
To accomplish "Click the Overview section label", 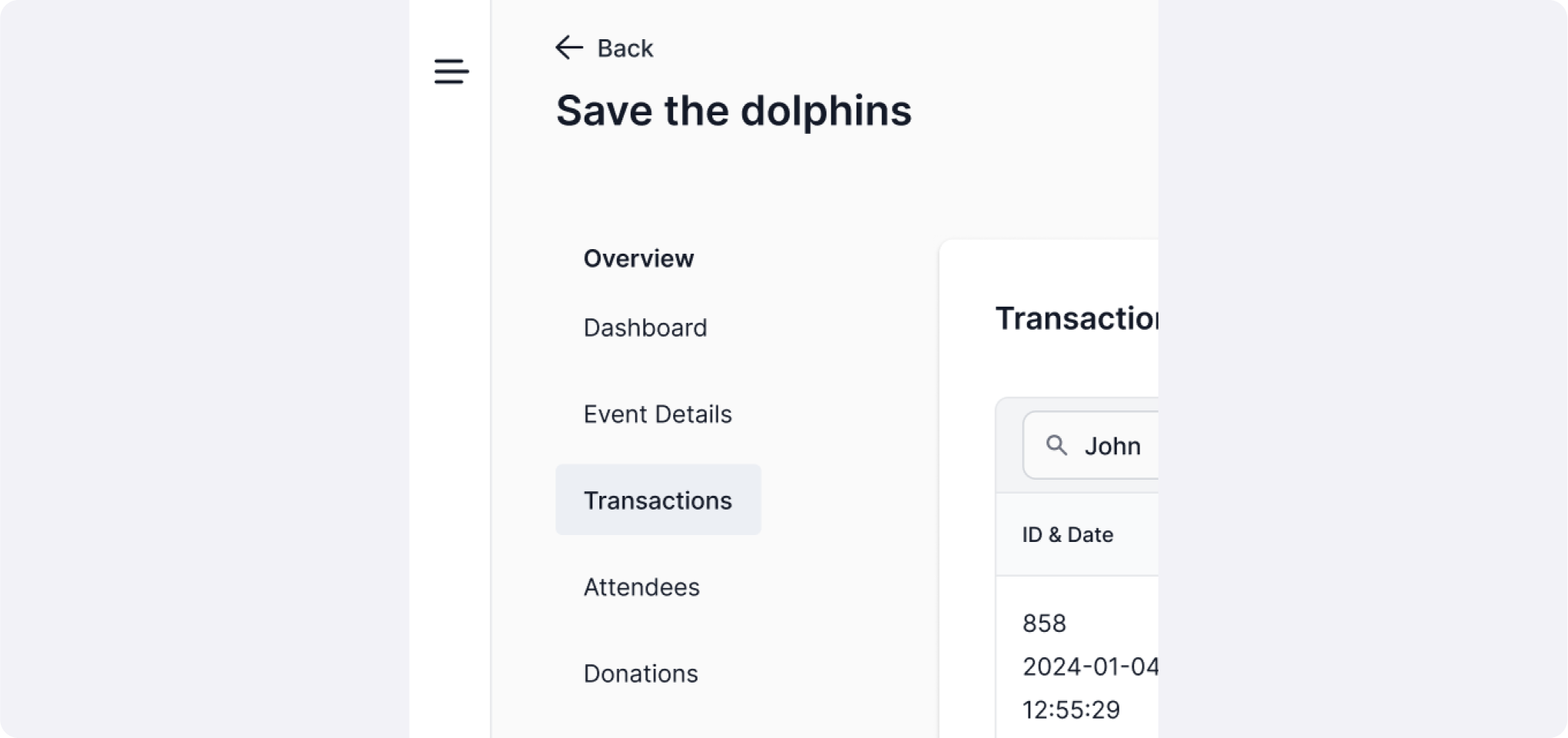I will pos(638,258).
